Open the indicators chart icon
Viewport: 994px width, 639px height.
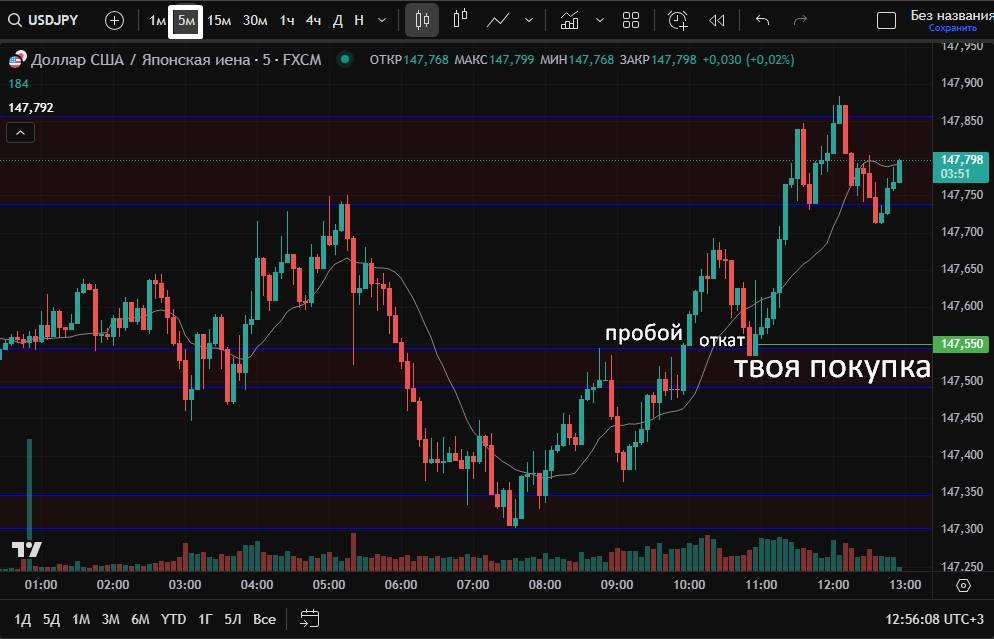click(x=569, y=20)
